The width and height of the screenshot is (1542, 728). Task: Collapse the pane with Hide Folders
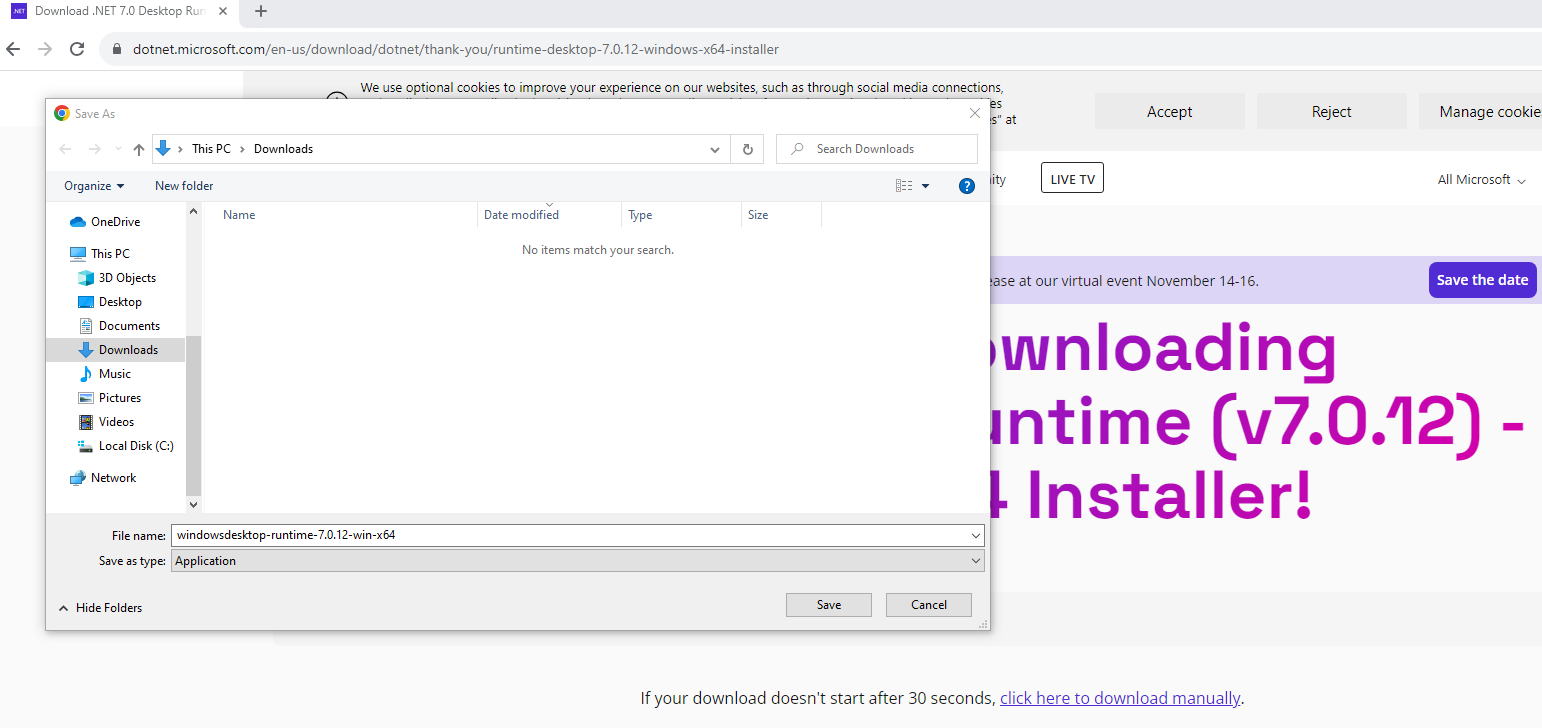pyautogui.click(x=100, y=608)
